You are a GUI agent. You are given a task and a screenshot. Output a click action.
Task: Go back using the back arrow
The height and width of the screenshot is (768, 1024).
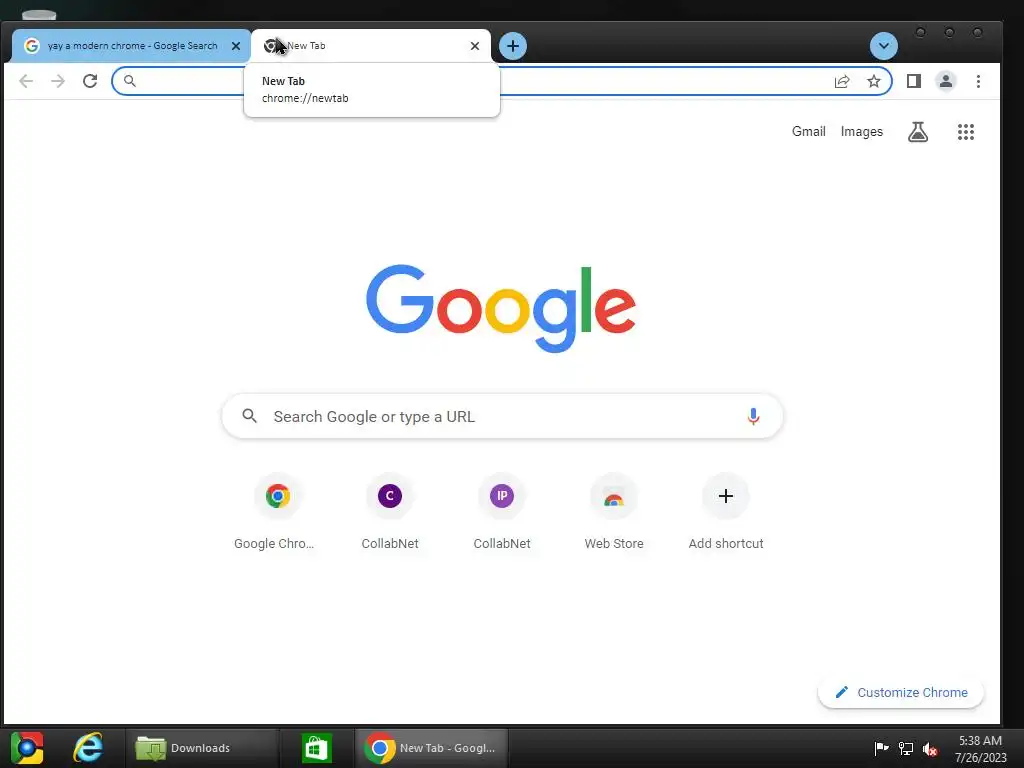coord(26,81)
